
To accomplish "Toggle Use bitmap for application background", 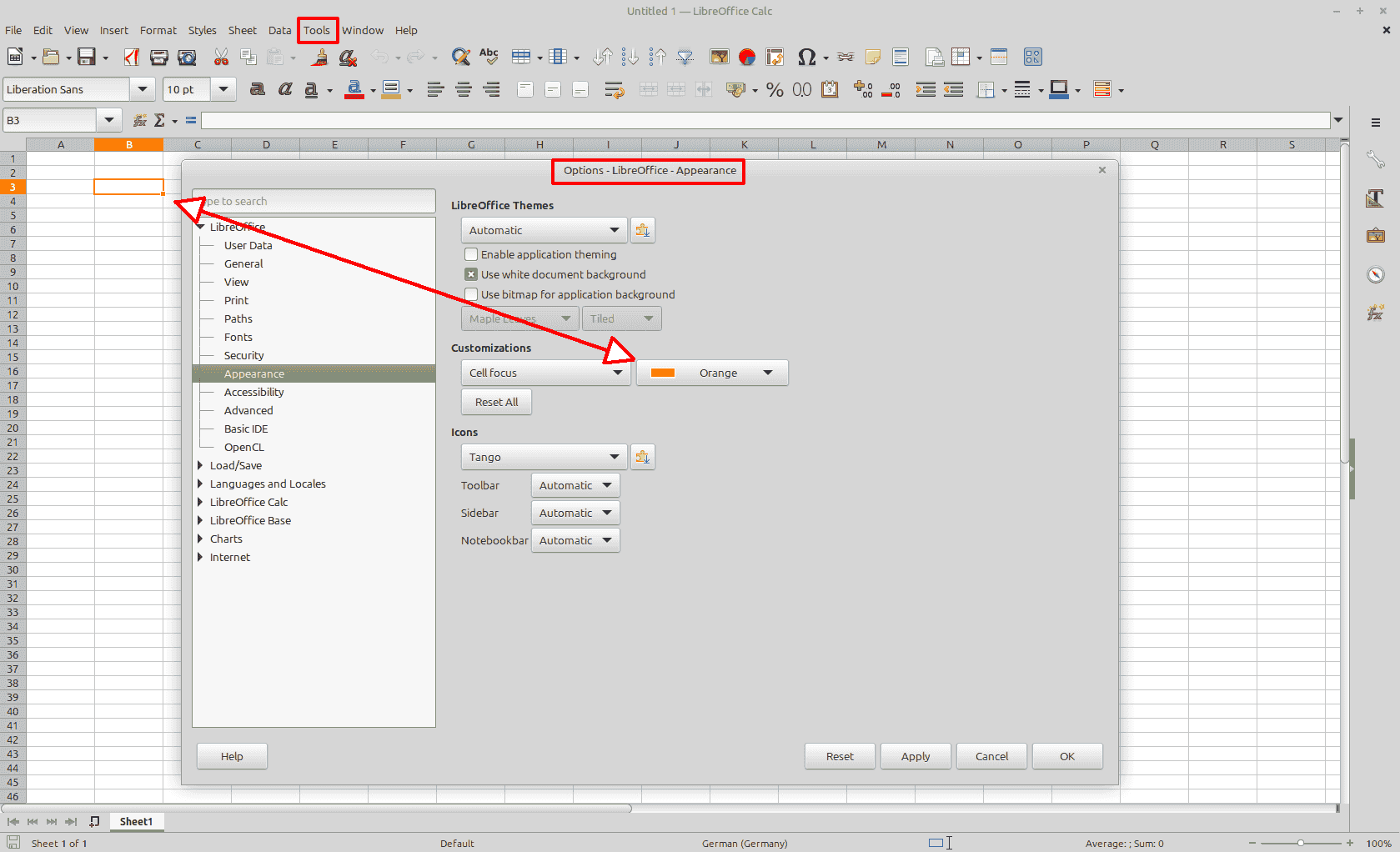I will pos(471,294).
